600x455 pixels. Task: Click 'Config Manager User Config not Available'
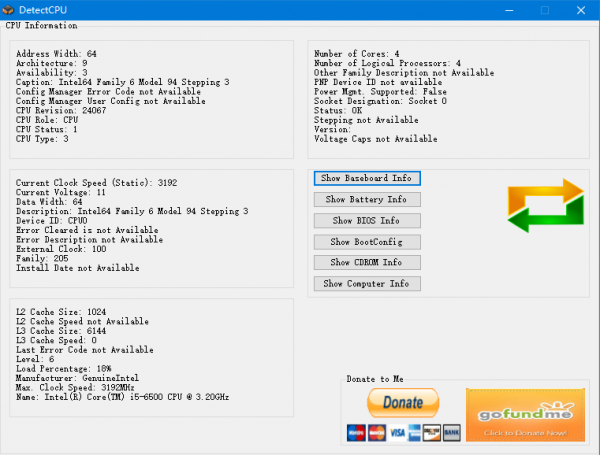pyautogui.click(x=111, y=101)
